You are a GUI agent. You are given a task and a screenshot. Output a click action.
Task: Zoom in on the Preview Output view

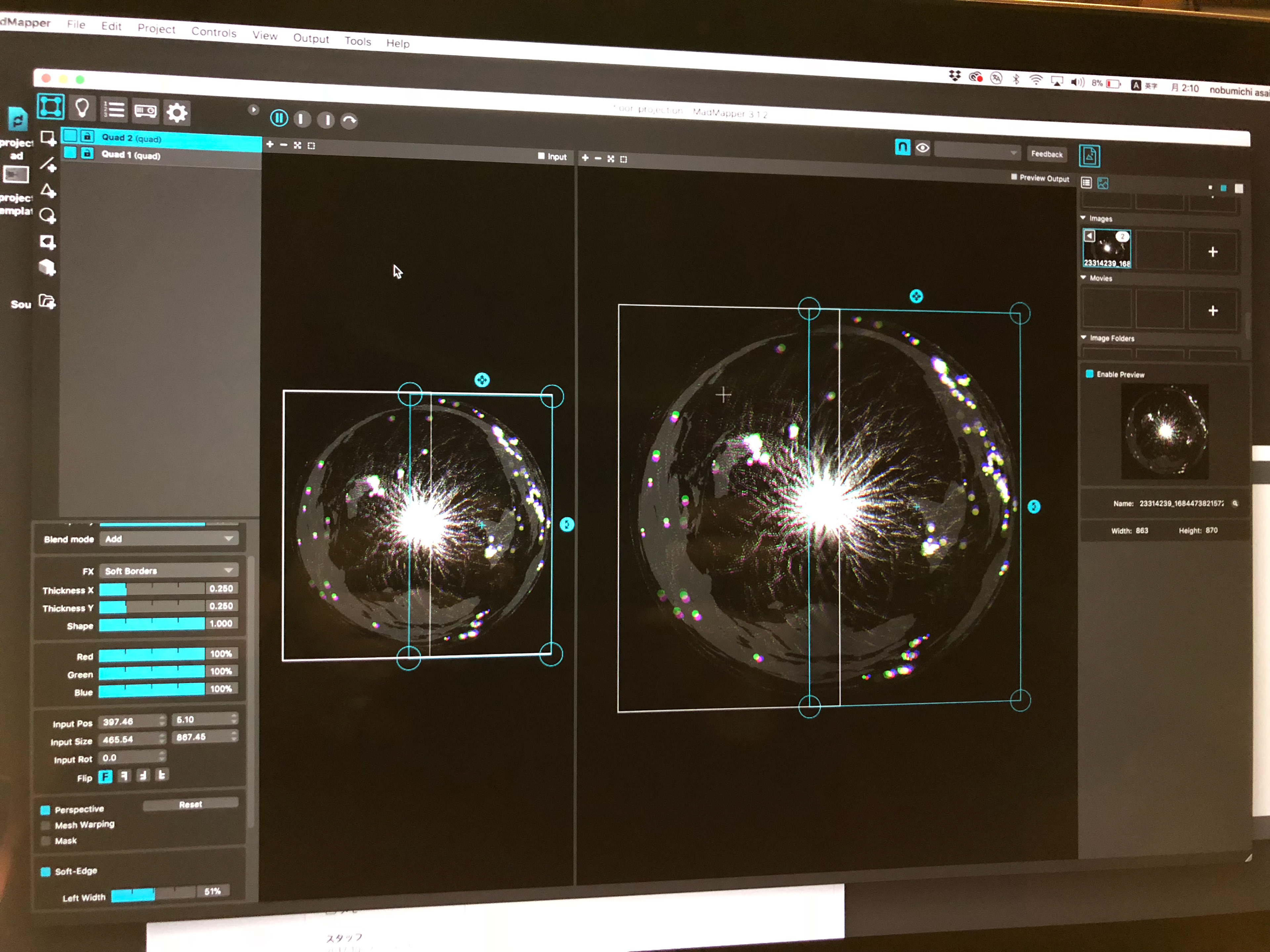585,157
